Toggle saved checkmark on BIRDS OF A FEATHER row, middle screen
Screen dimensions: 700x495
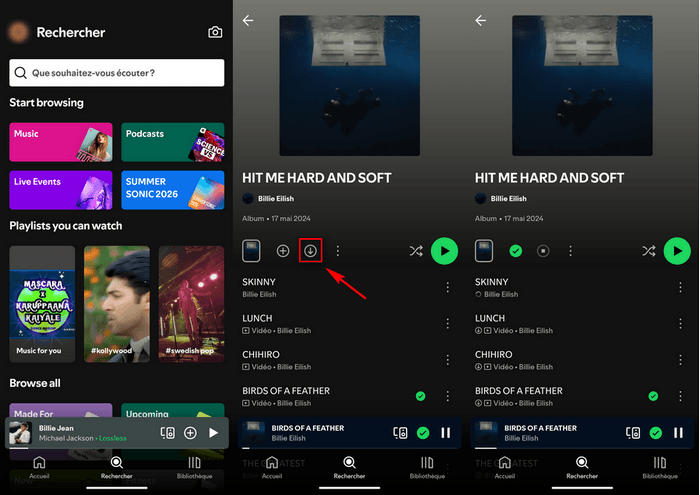coord(421,396)
